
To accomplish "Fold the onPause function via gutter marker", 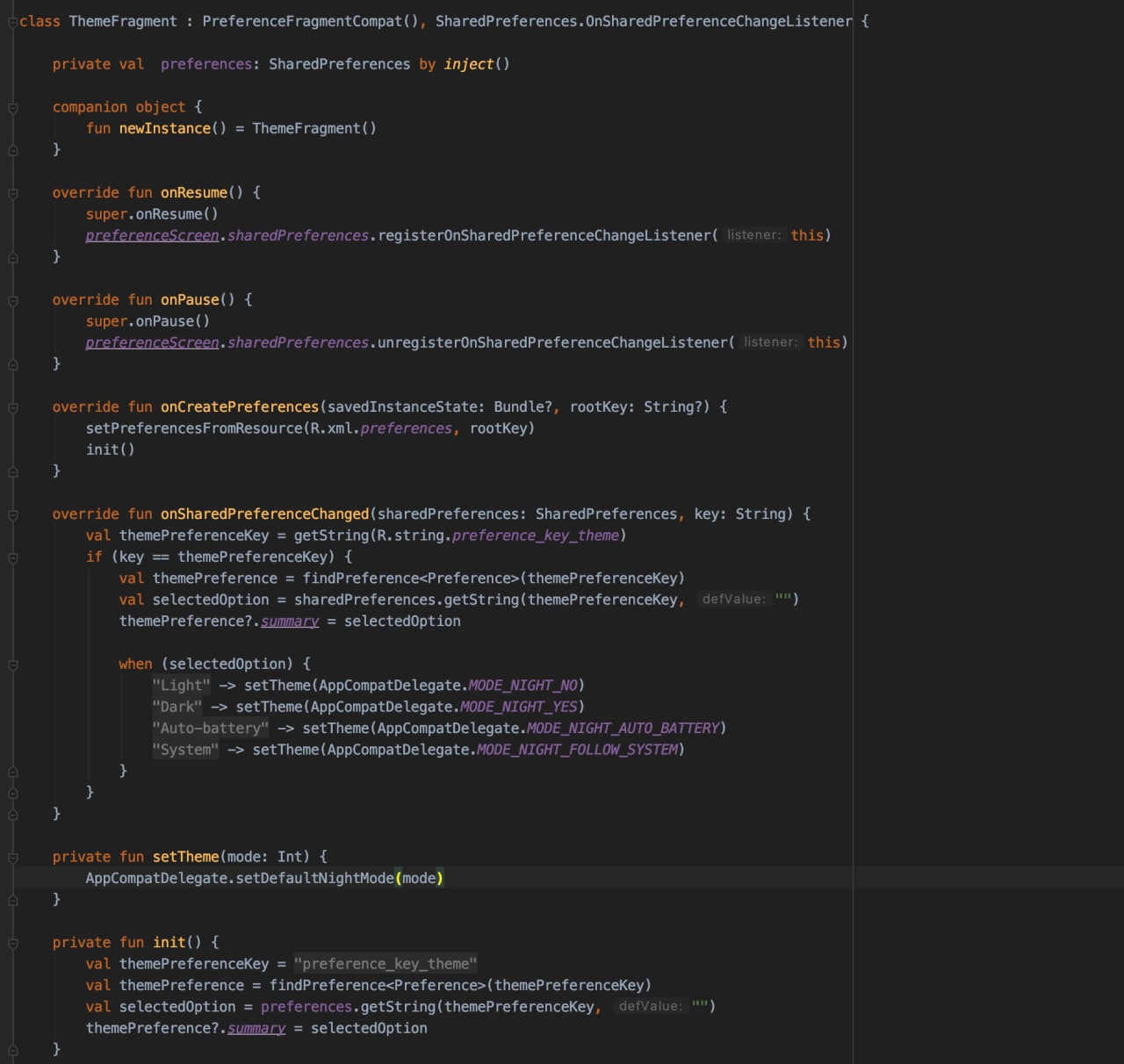I will coord(12,301).
